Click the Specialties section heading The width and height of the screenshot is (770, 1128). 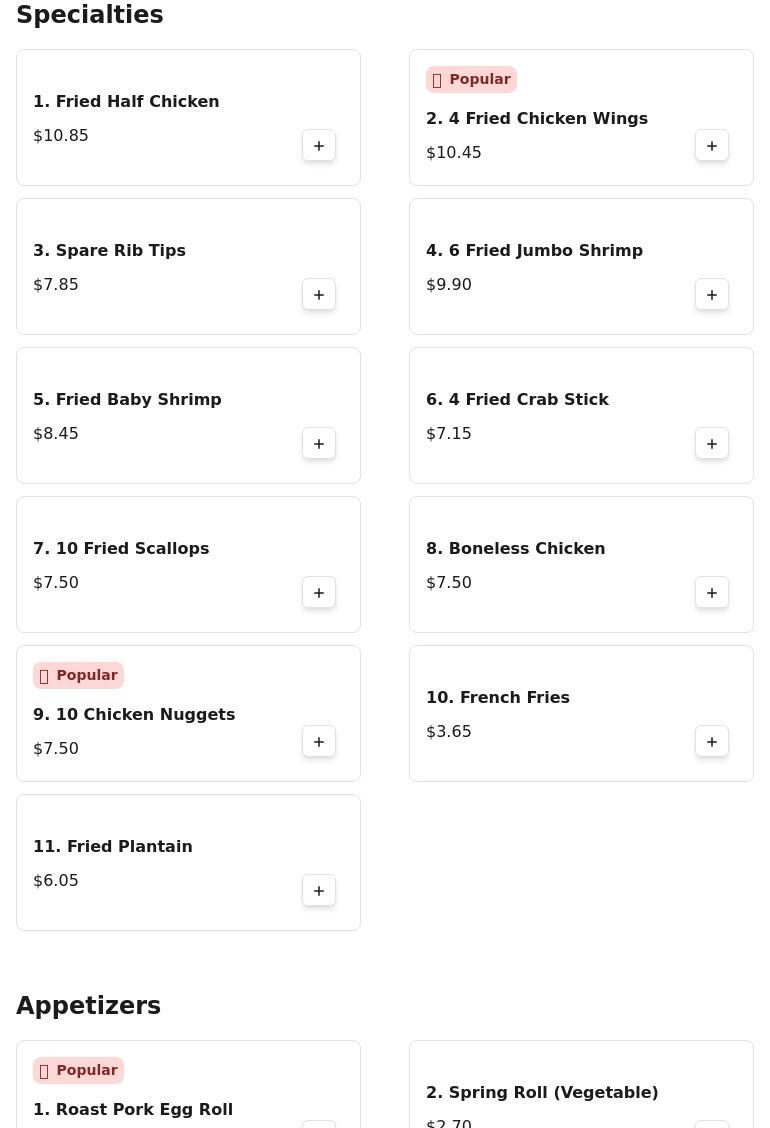pyautogui.click(x=90, y=15)
